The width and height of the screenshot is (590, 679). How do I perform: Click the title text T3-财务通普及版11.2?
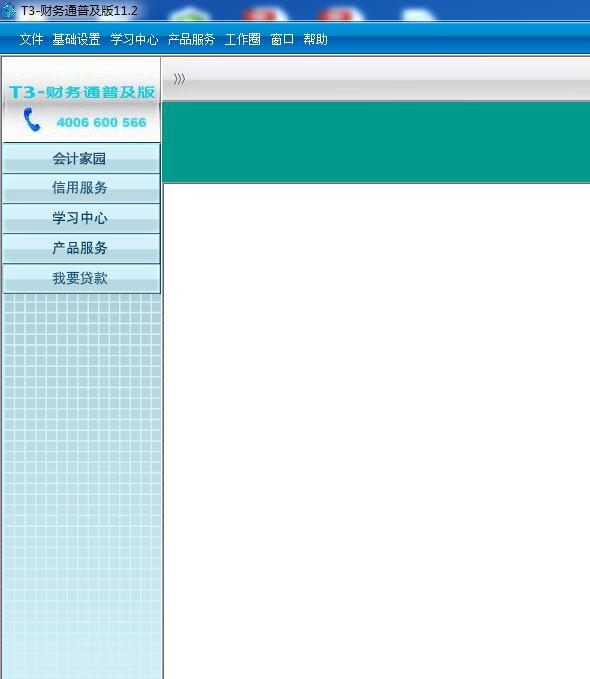click(79, 10)
